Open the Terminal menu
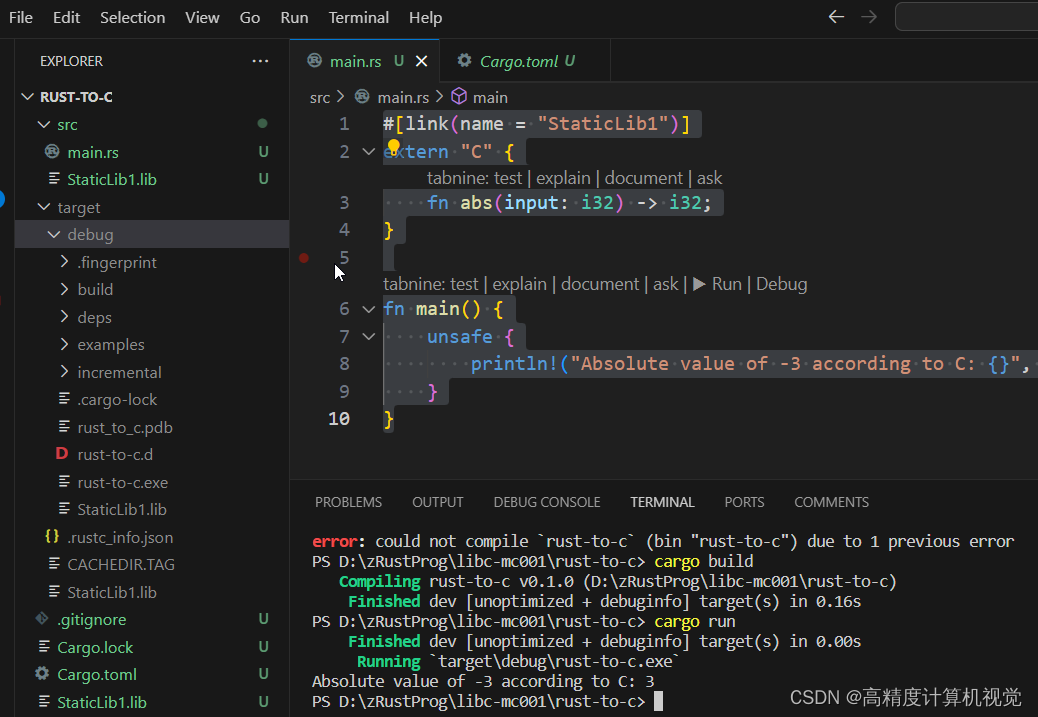 click(359, 18)
